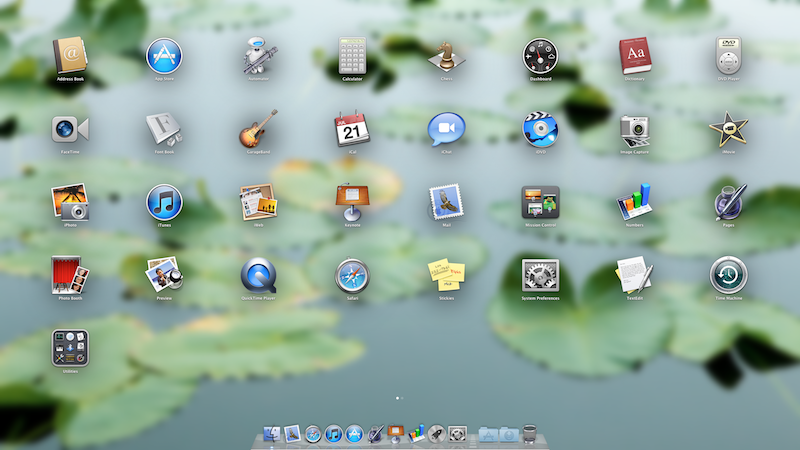Launch Calculator
Image resolution: width=800 pixels, height=450 pixels.
353,55
